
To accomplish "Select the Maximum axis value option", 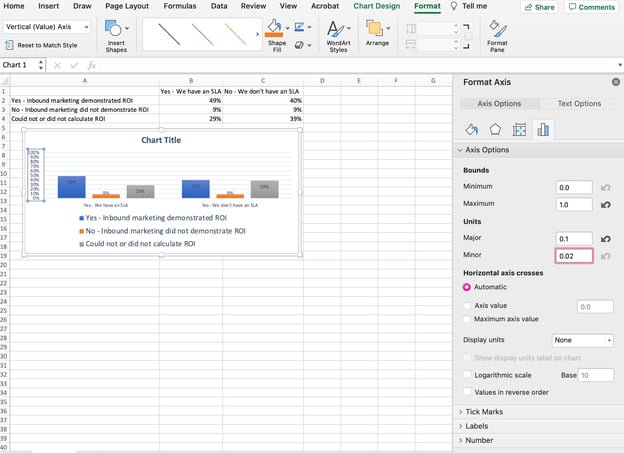I will point(467,319).
